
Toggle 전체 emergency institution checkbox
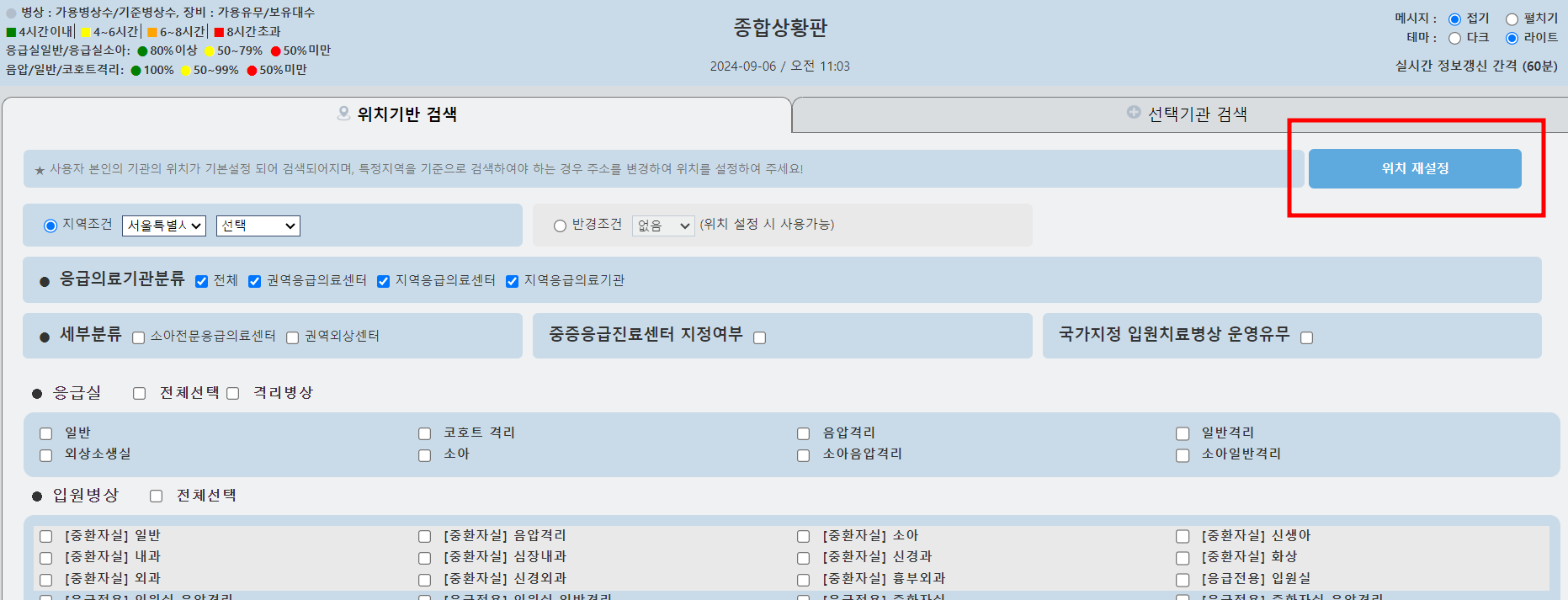tap(201, 281)
